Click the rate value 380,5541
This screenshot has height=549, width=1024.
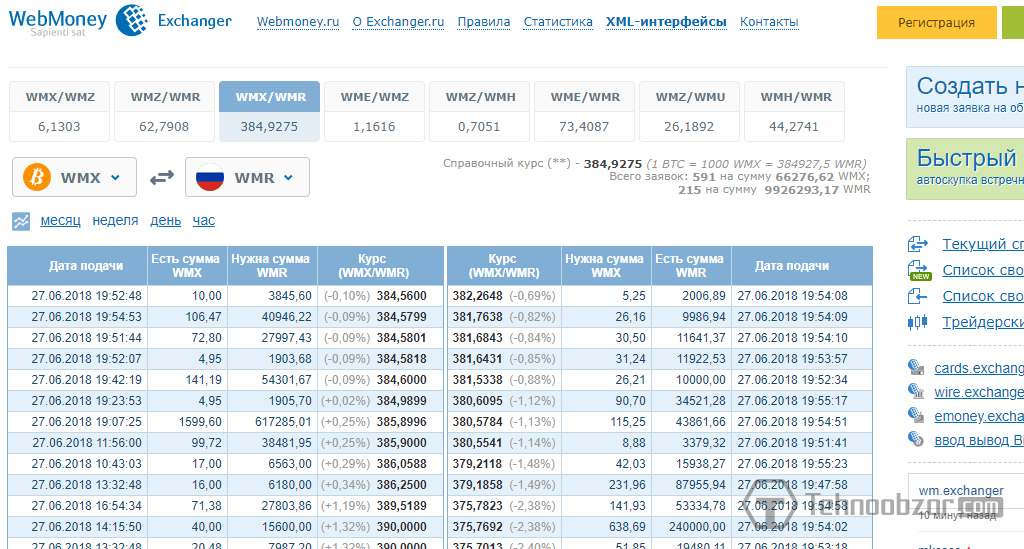click(477, 443)
